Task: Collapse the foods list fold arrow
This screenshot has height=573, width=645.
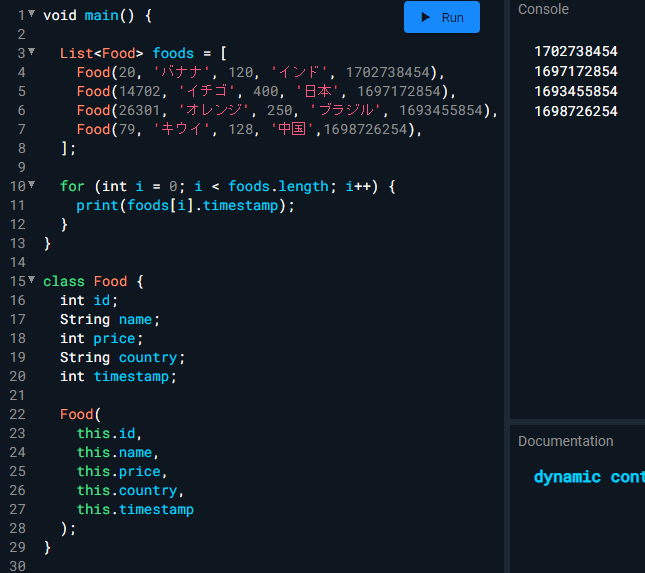Action: coord(31,51)
